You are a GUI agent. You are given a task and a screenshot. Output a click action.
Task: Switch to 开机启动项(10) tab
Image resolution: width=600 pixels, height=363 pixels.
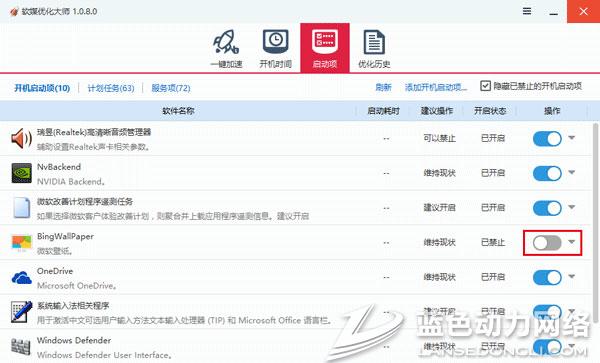pos(42,88)
